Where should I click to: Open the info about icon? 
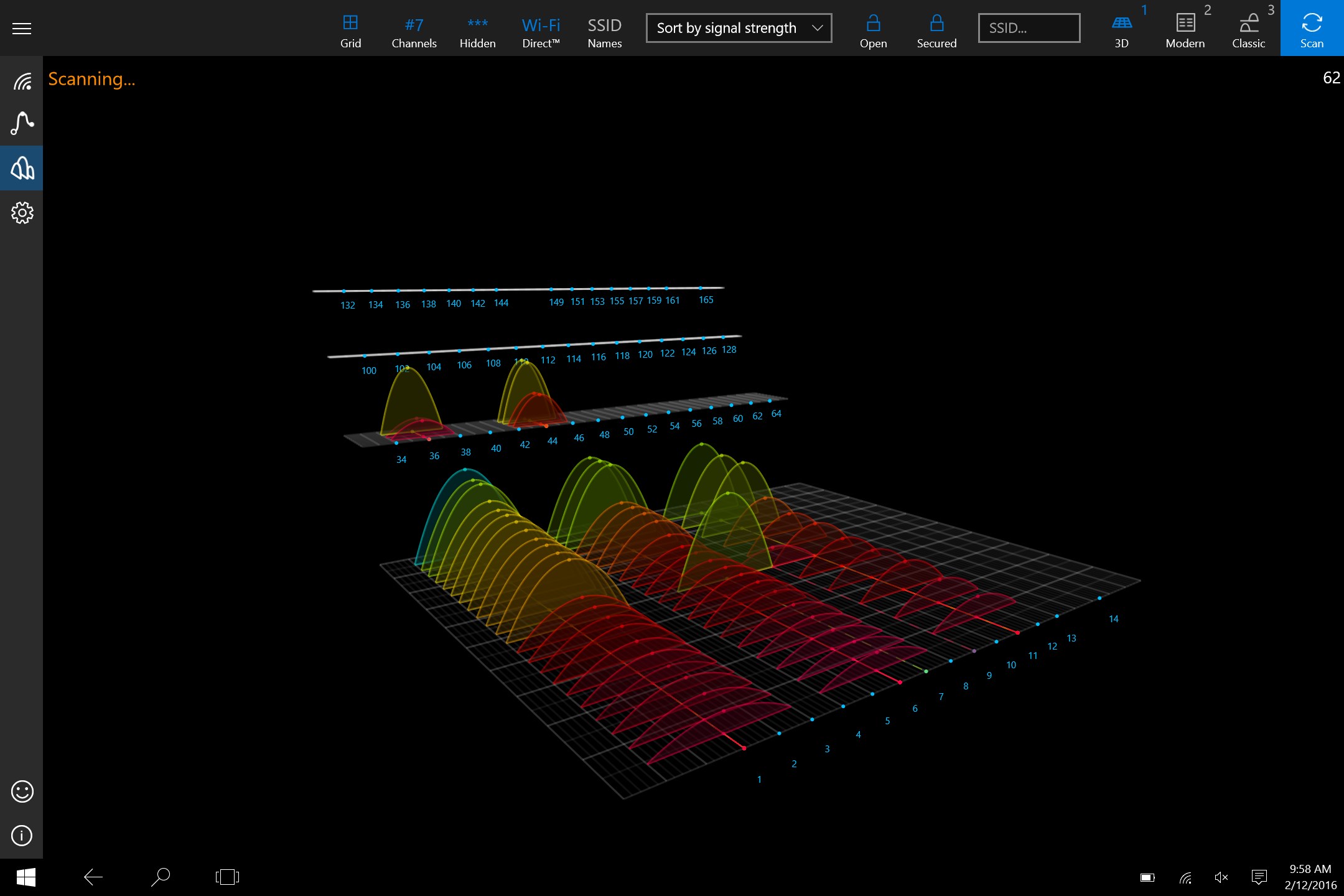(x=22, y=835)
